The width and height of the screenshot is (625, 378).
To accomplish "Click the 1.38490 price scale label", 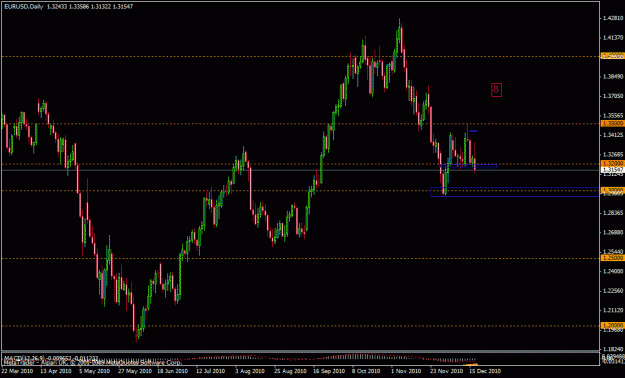I will [x=613, y=77].
